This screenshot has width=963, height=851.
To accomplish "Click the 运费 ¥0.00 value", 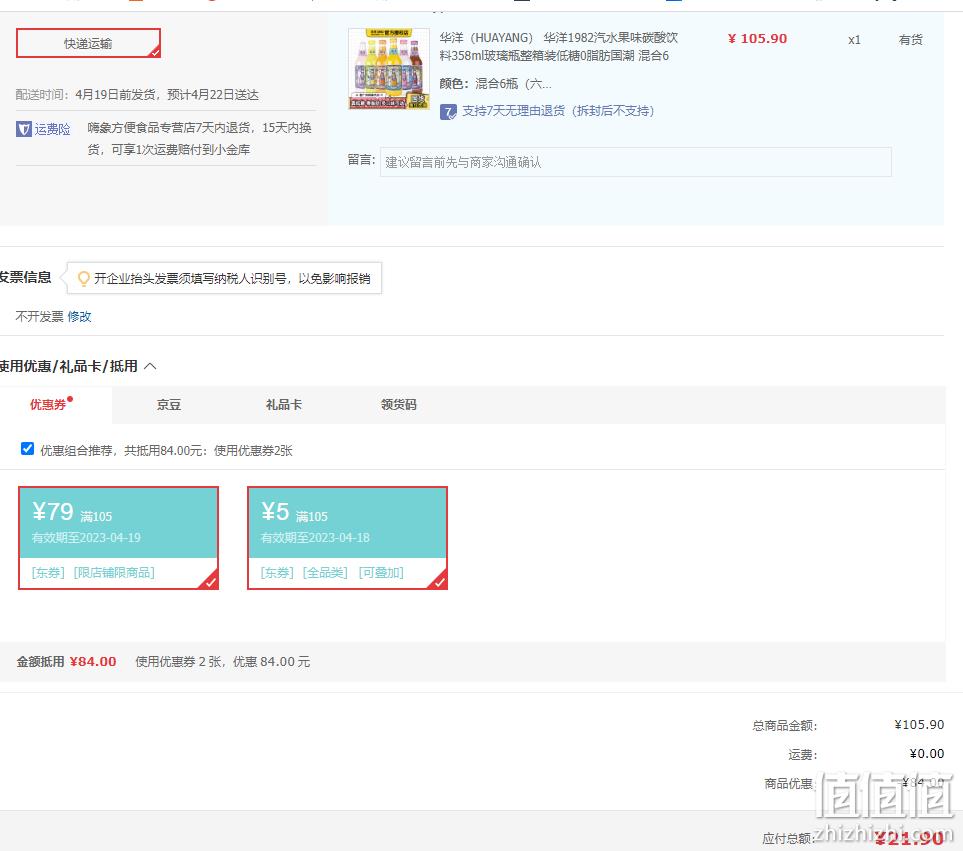I will tap(927, 753).
